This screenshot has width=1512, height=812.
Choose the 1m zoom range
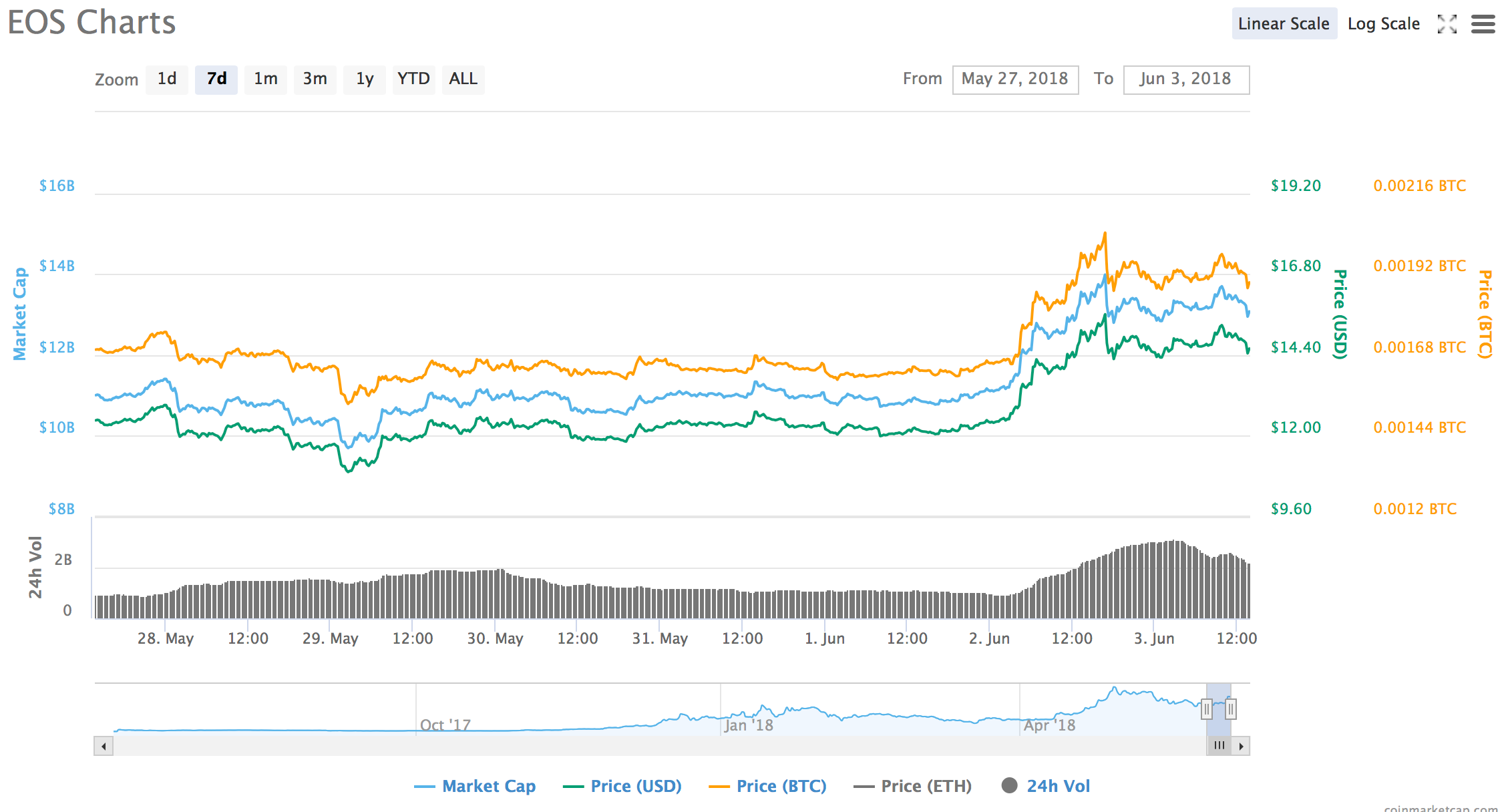click(266, 79)
